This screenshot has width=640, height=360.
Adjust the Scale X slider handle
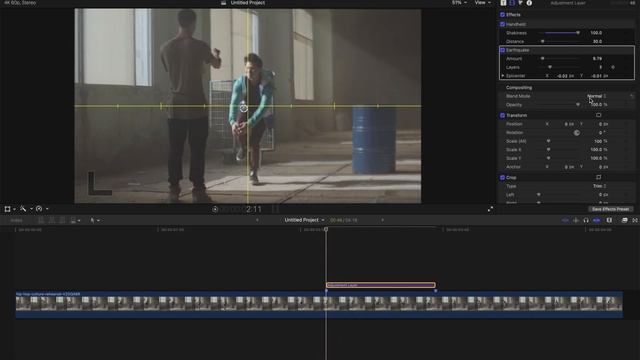coord(548,150)
